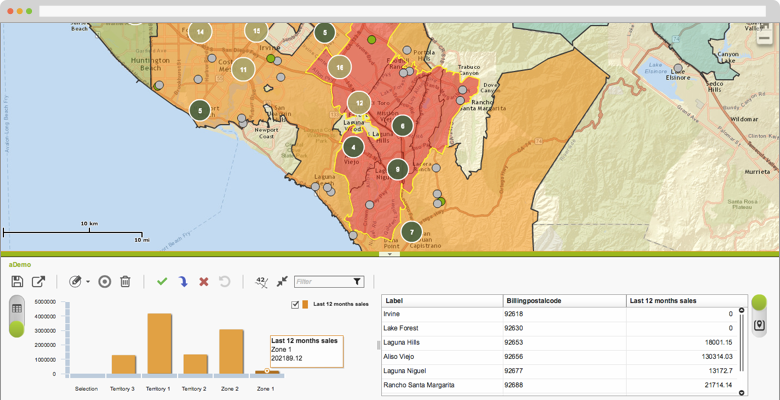Uncheck the Last 12 months sales checkbox
This screenshot has height=400, width=780.
click(295, 304)
